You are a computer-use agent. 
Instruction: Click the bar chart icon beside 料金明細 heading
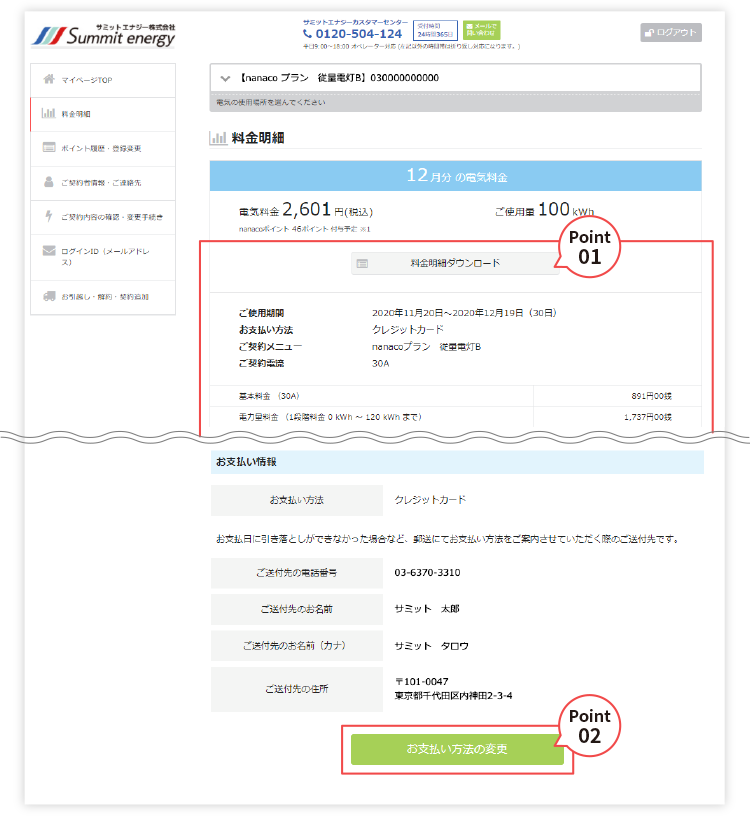pyautogui.click(x=216, y=138)
